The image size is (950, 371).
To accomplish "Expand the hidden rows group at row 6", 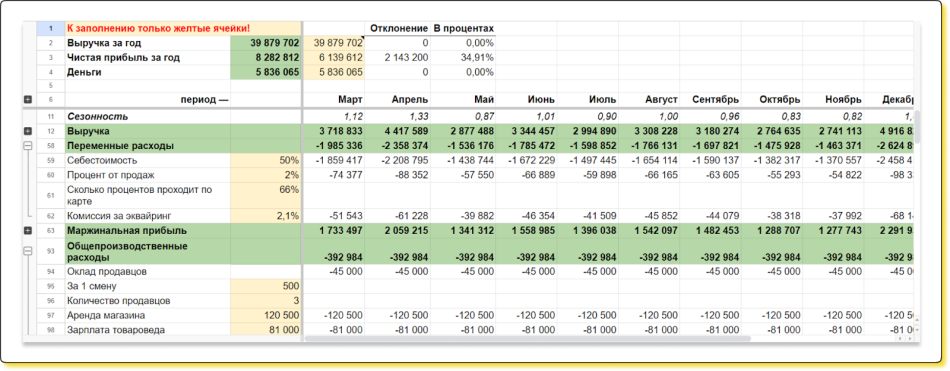I will (x=28, y=99).
